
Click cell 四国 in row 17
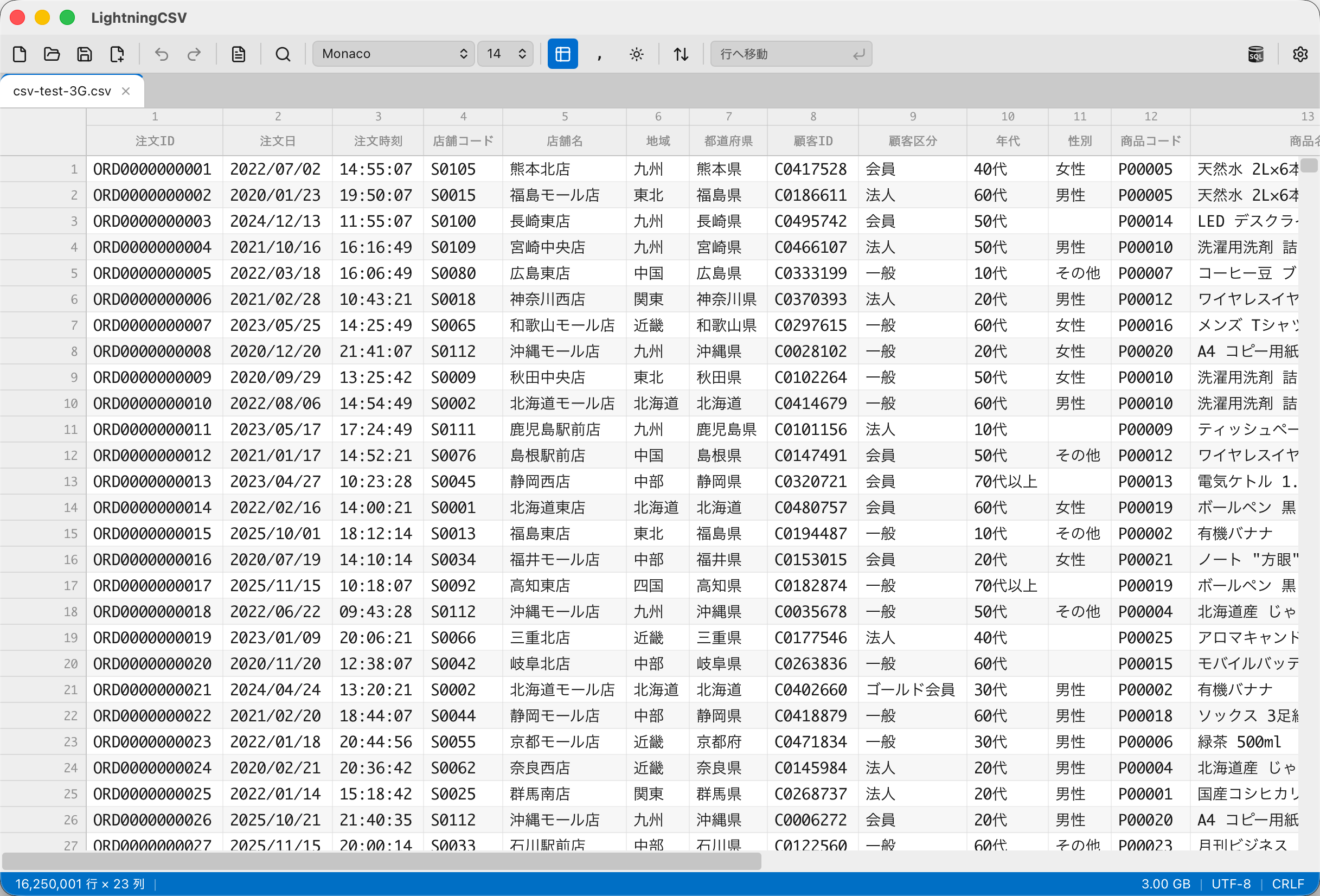[x=658, y=586]
